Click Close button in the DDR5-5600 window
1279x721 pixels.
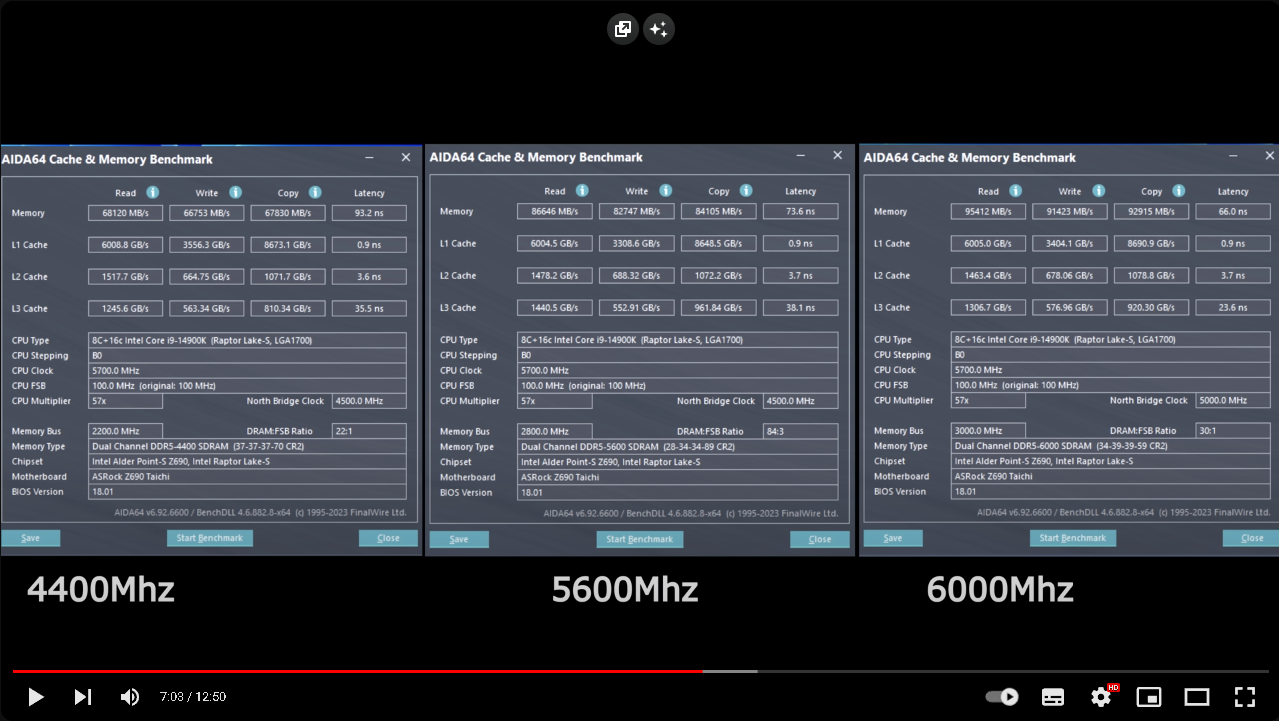[x=820, y=539]
